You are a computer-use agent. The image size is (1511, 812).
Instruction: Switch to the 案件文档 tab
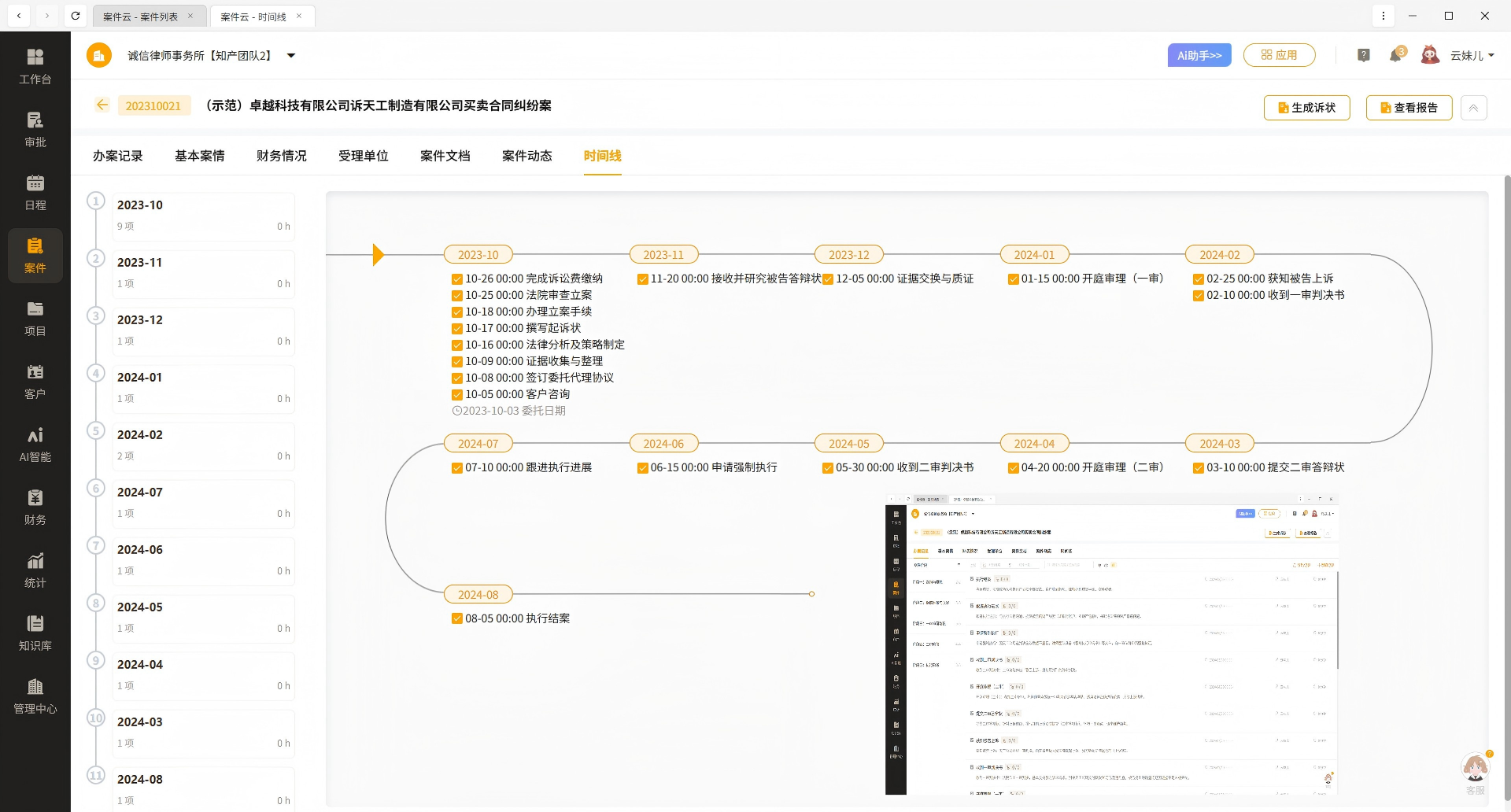445,156
